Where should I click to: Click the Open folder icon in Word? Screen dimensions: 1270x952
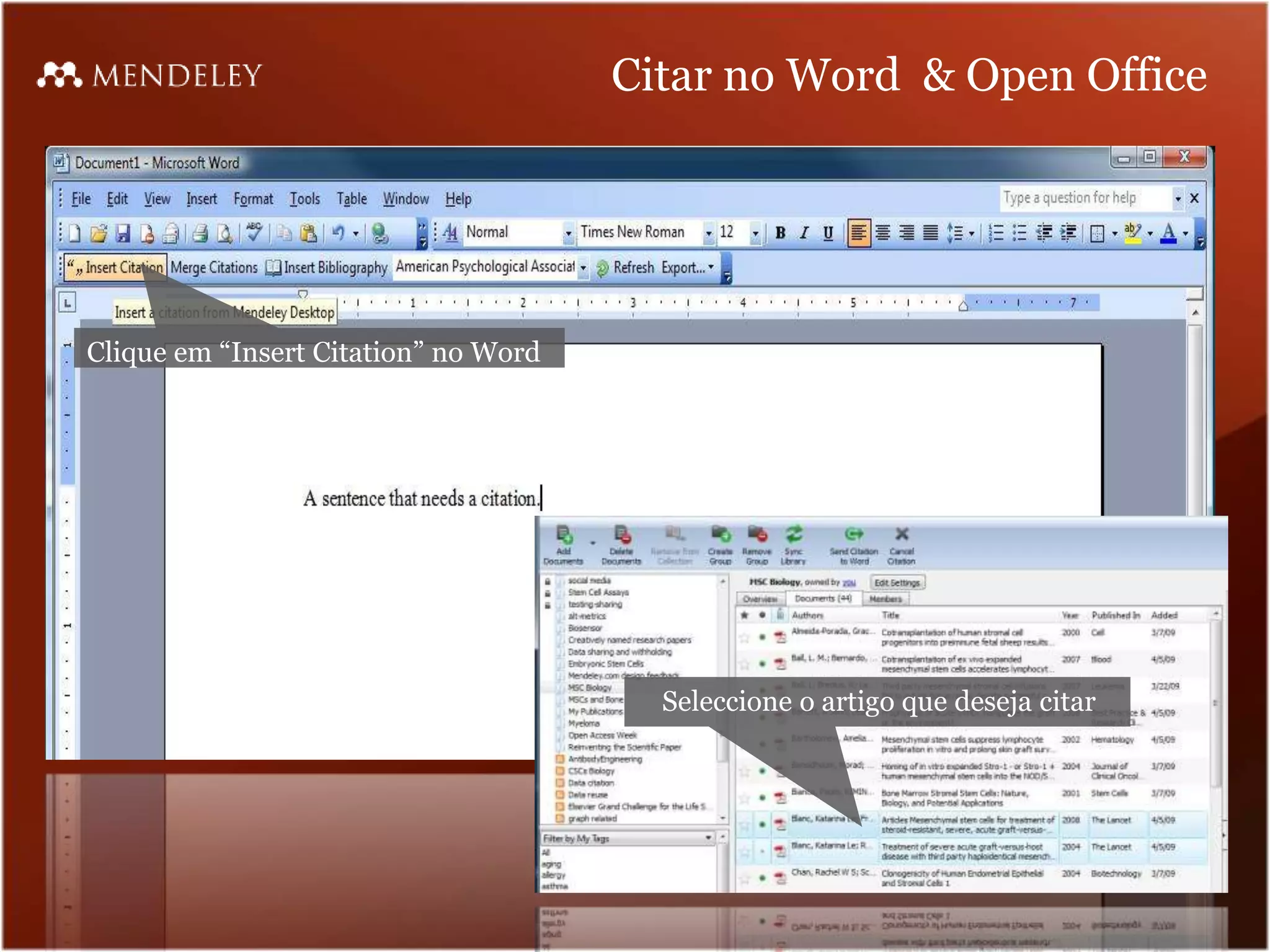[99, 233]
